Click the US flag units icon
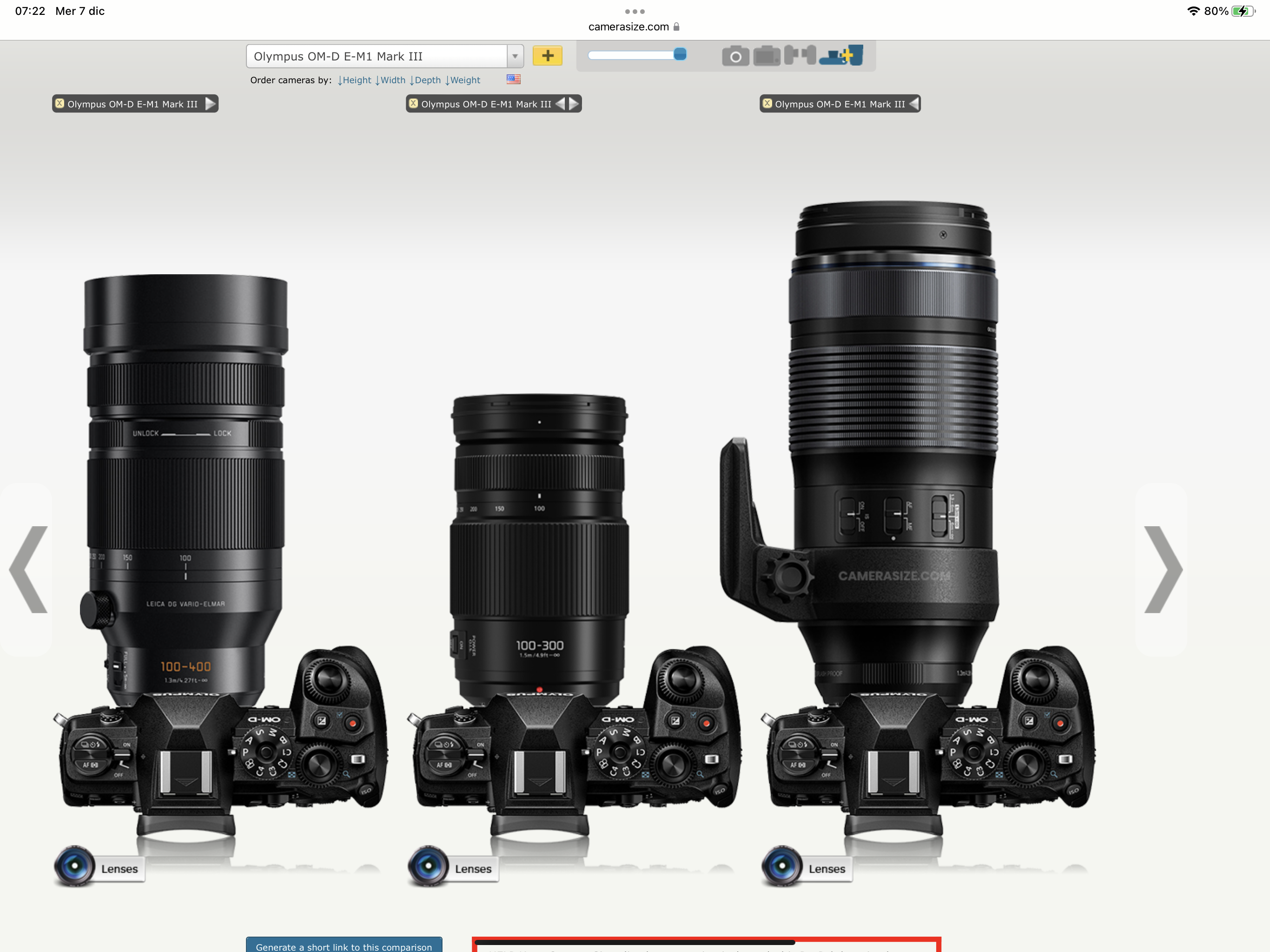This screenshot has width=1270, height=952. (513, 79)
